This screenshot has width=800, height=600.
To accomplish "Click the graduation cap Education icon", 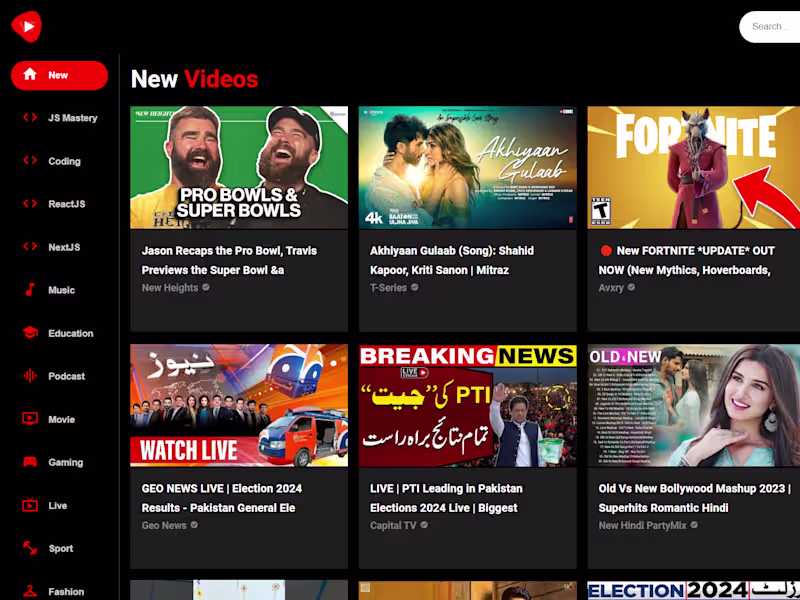I will (x=30, y=333).
